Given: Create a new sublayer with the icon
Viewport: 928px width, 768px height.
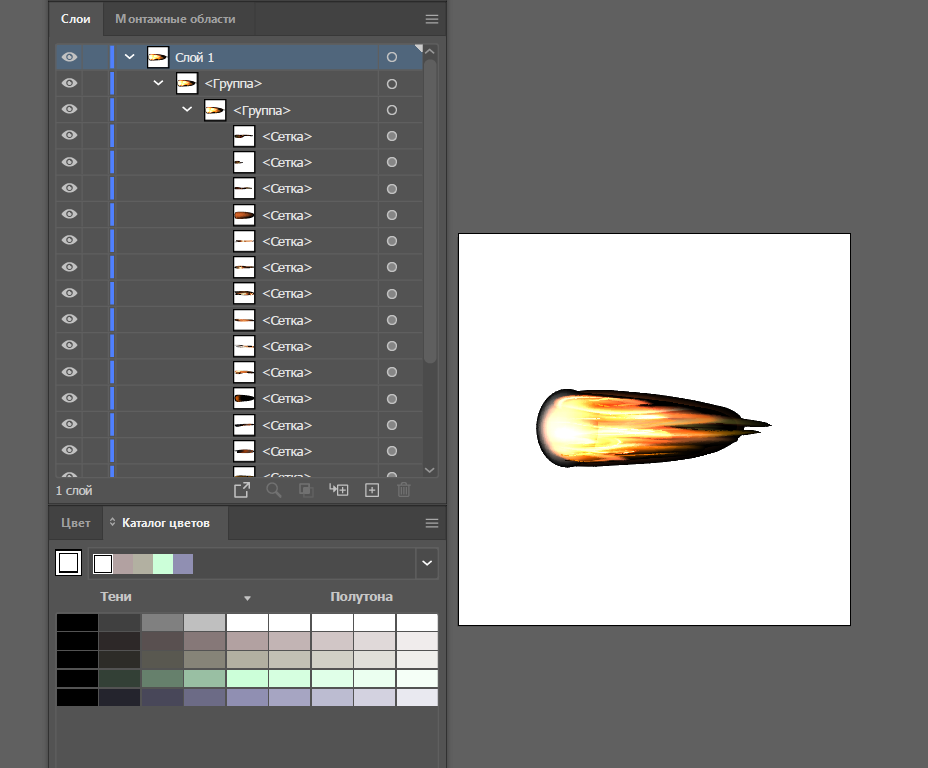Looking at the screenshot, I should point(339,490).
